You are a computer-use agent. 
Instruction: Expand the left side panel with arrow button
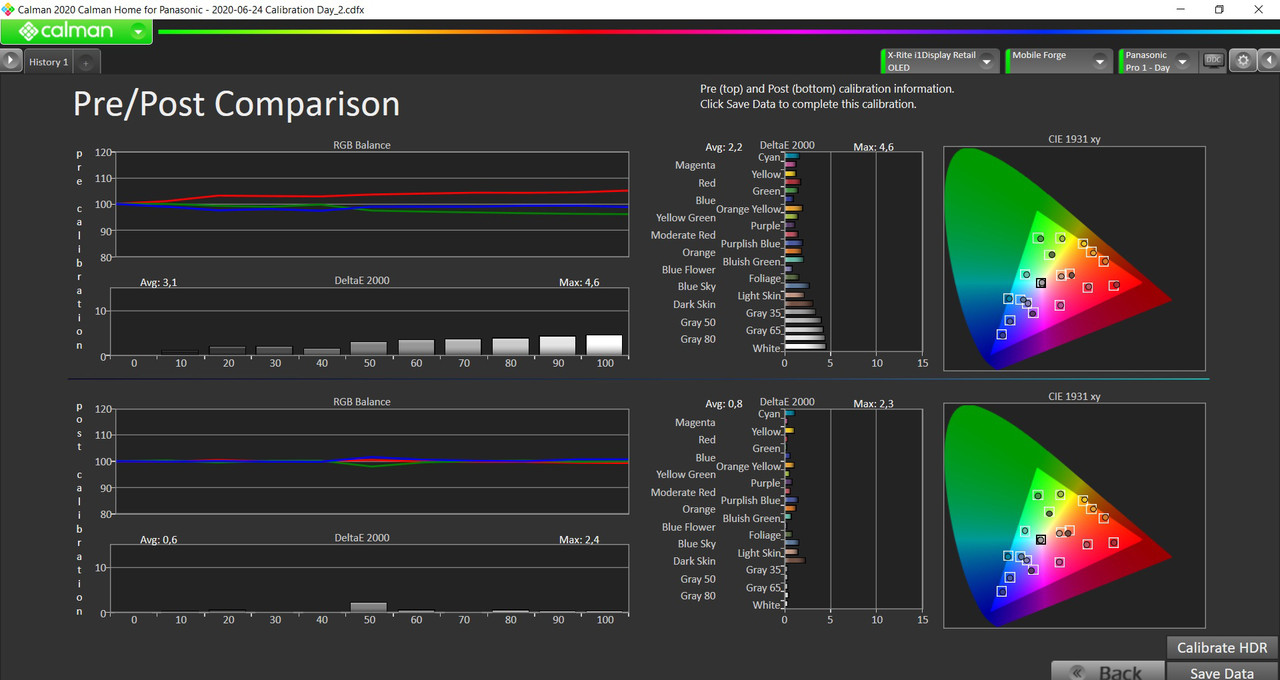(10, 61)
